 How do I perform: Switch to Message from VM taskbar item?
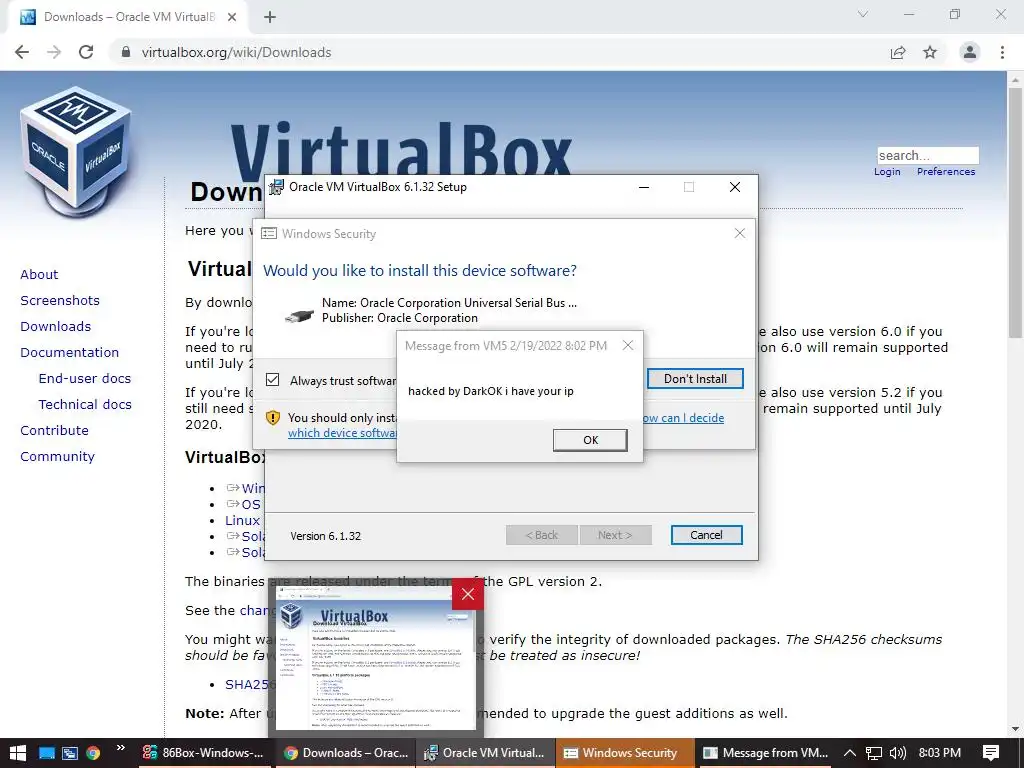[765, 753]
